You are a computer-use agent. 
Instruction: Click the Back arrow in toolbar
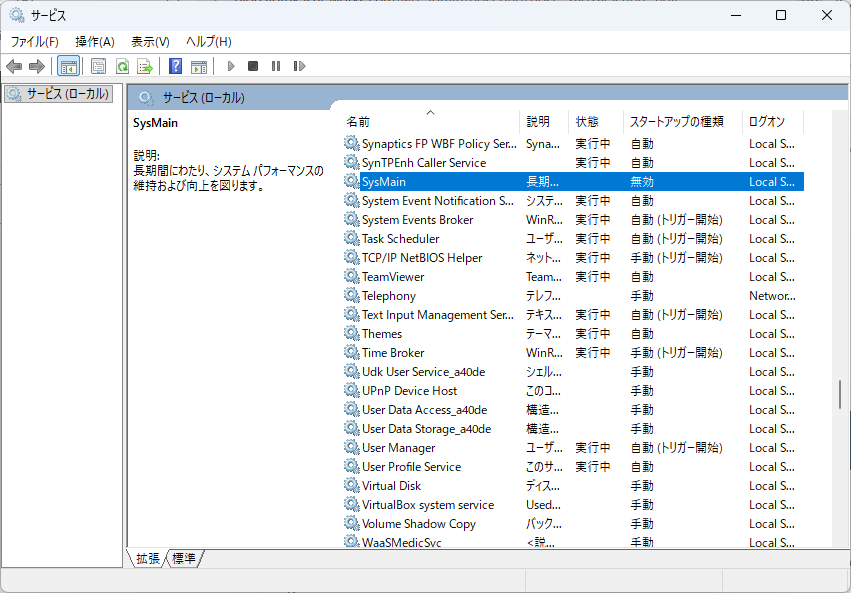coord(14,67)
